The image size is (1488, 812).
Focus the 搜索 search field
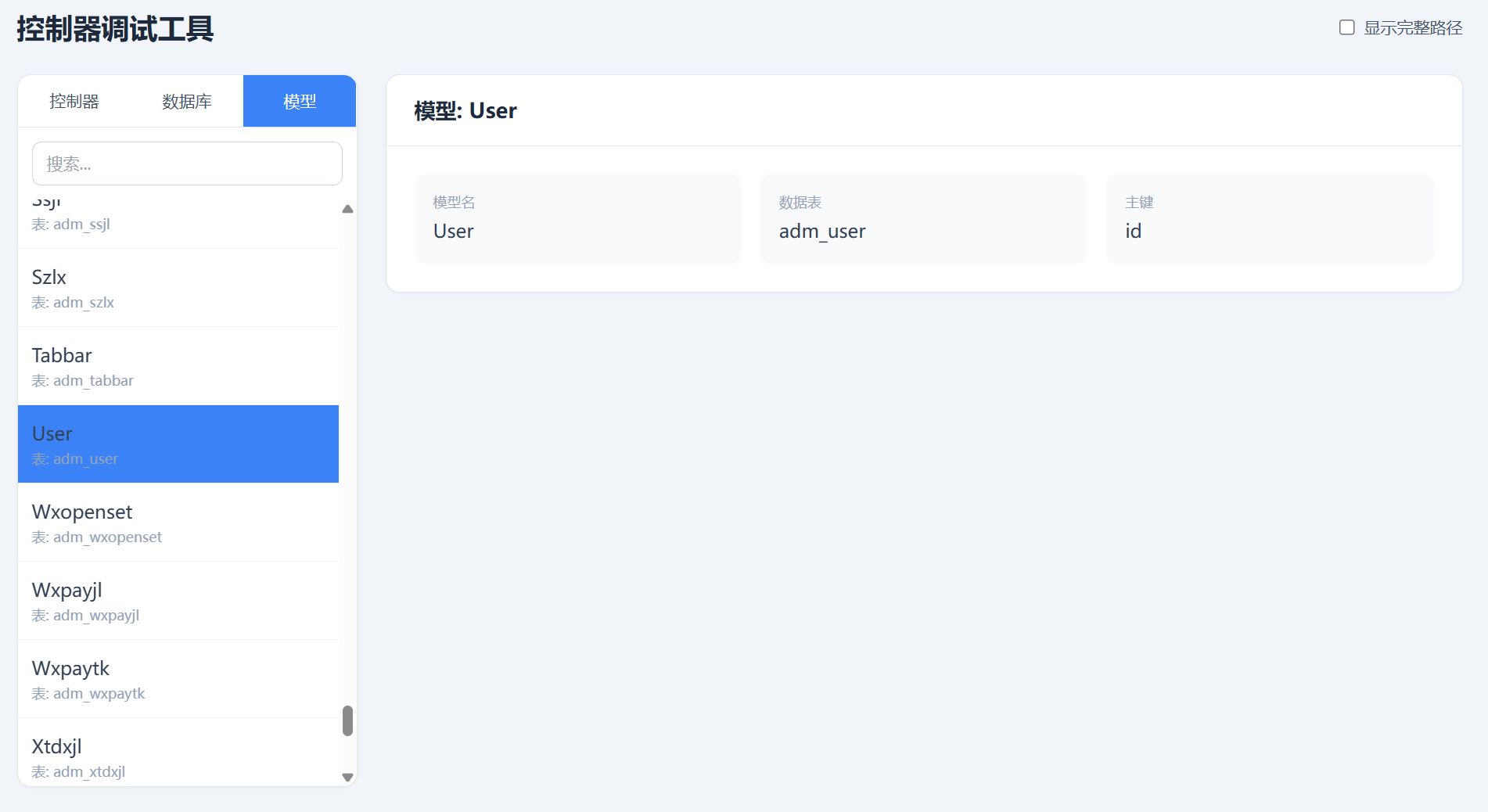pos(187,163)
